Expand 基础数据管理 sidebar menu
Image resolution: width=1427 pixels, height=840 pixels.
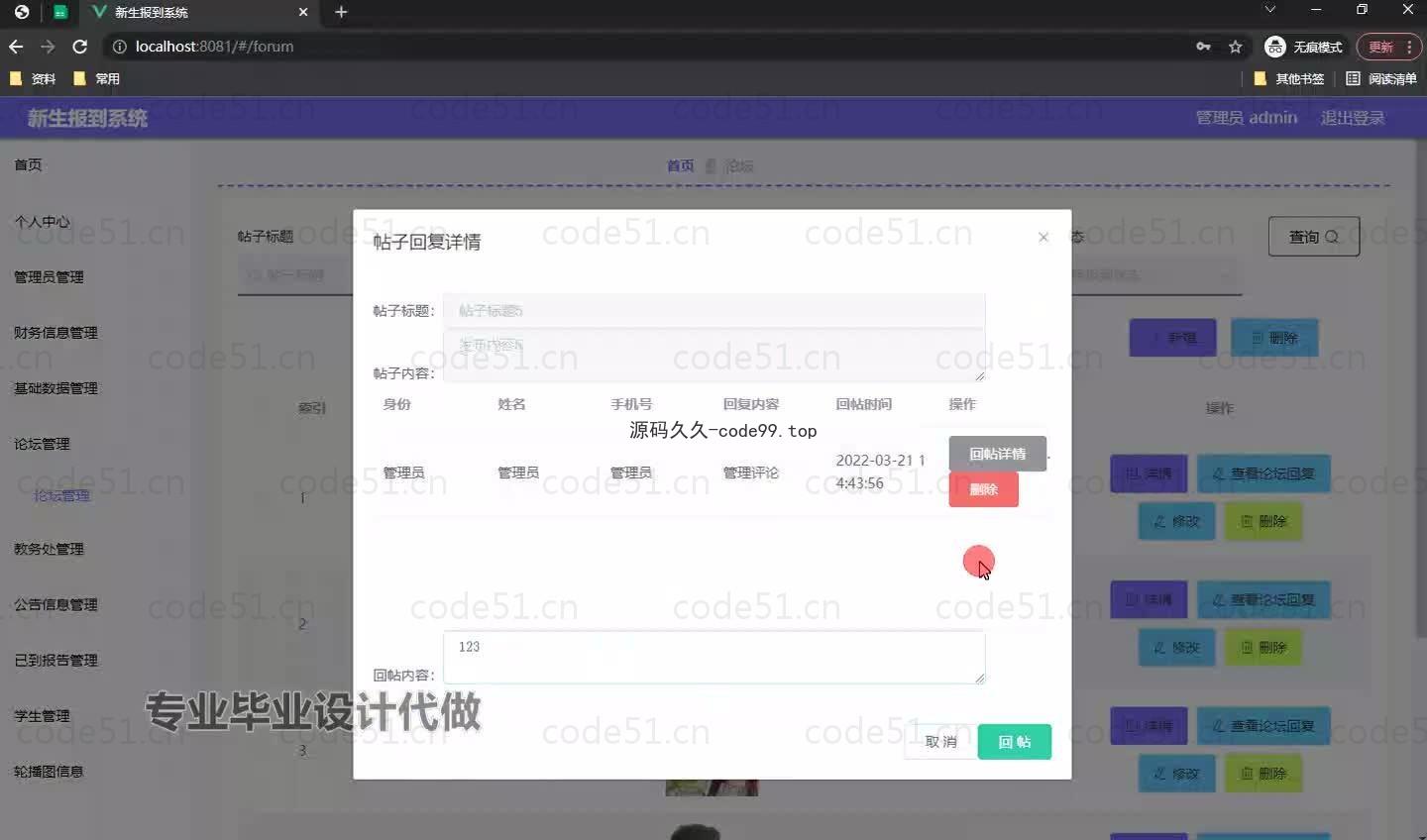coord(55,387)
